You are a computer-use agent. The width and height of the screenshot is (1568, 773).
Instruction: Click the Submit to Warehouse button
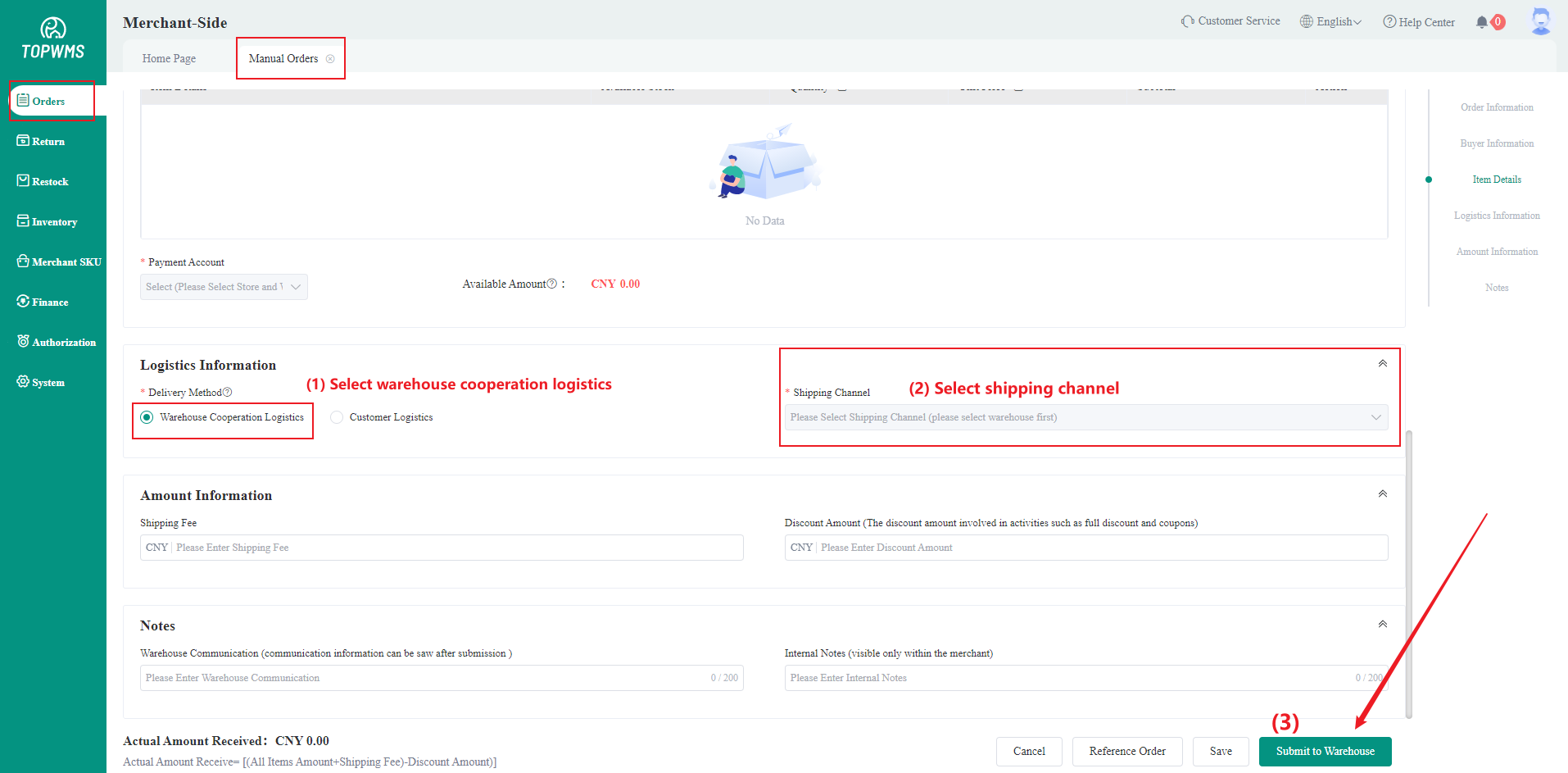coord(1325,751)
